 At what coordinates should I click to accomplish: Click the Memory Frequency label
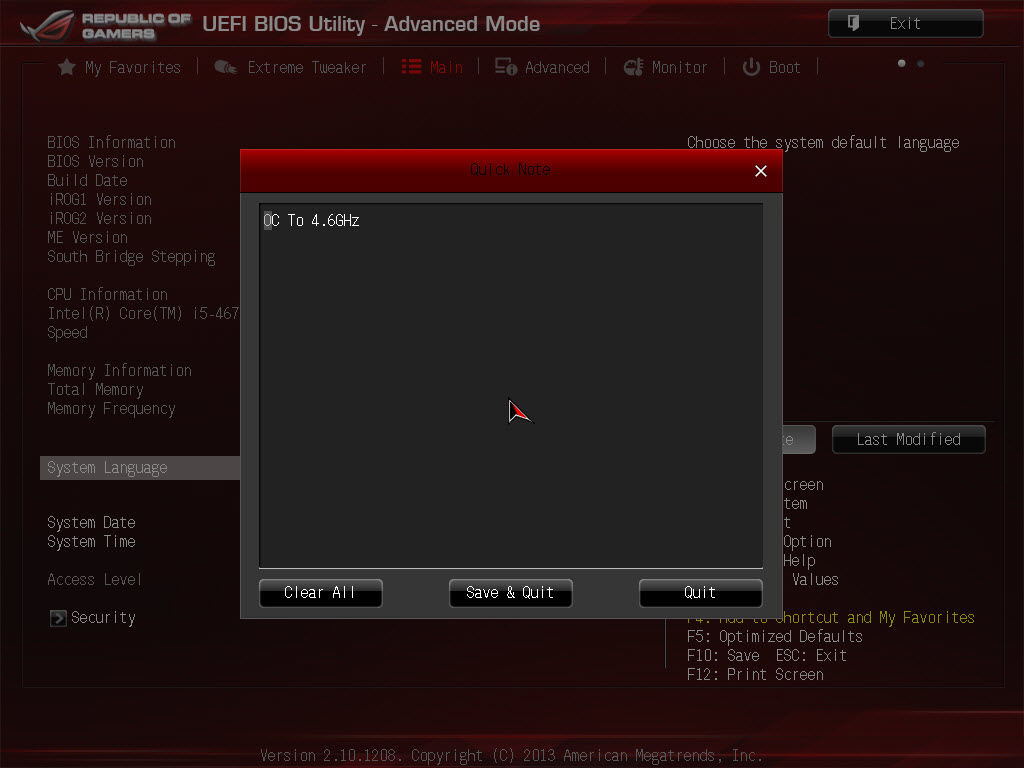point(112,409)
